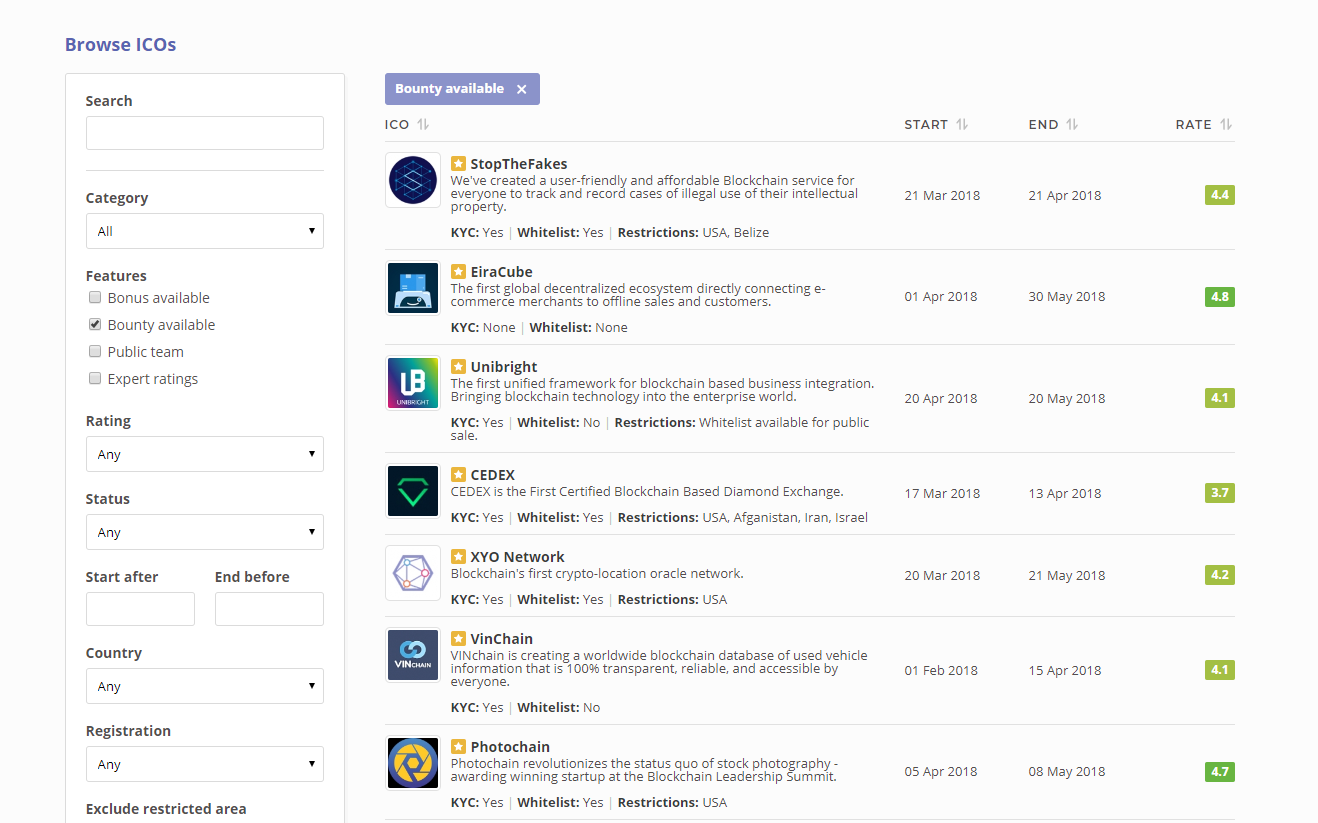Click the star badge beside Unibright
This screenshot has width=1318, height=823.
click(458, 367)
